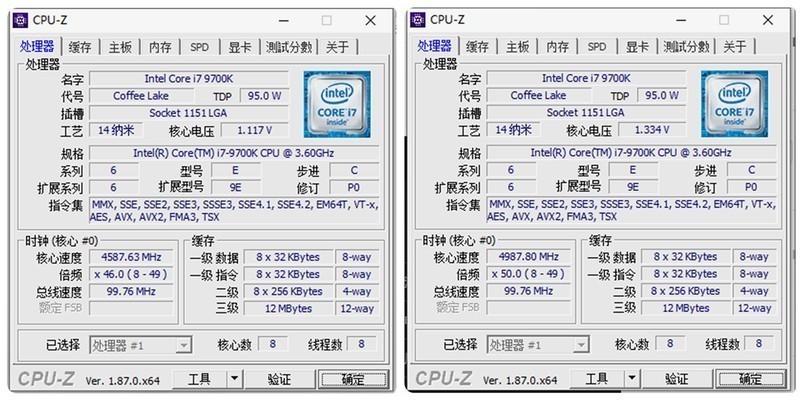Close the left CPU-Z window
800x400 pixels.
[370, 20]
